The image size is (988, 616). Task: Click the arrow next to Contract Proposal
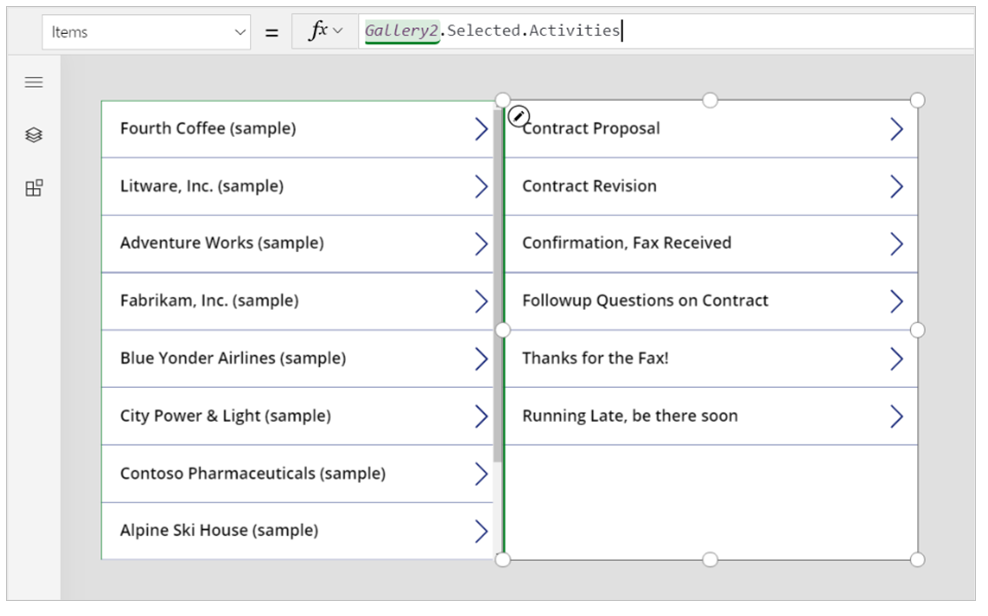(x=896, y=129)
